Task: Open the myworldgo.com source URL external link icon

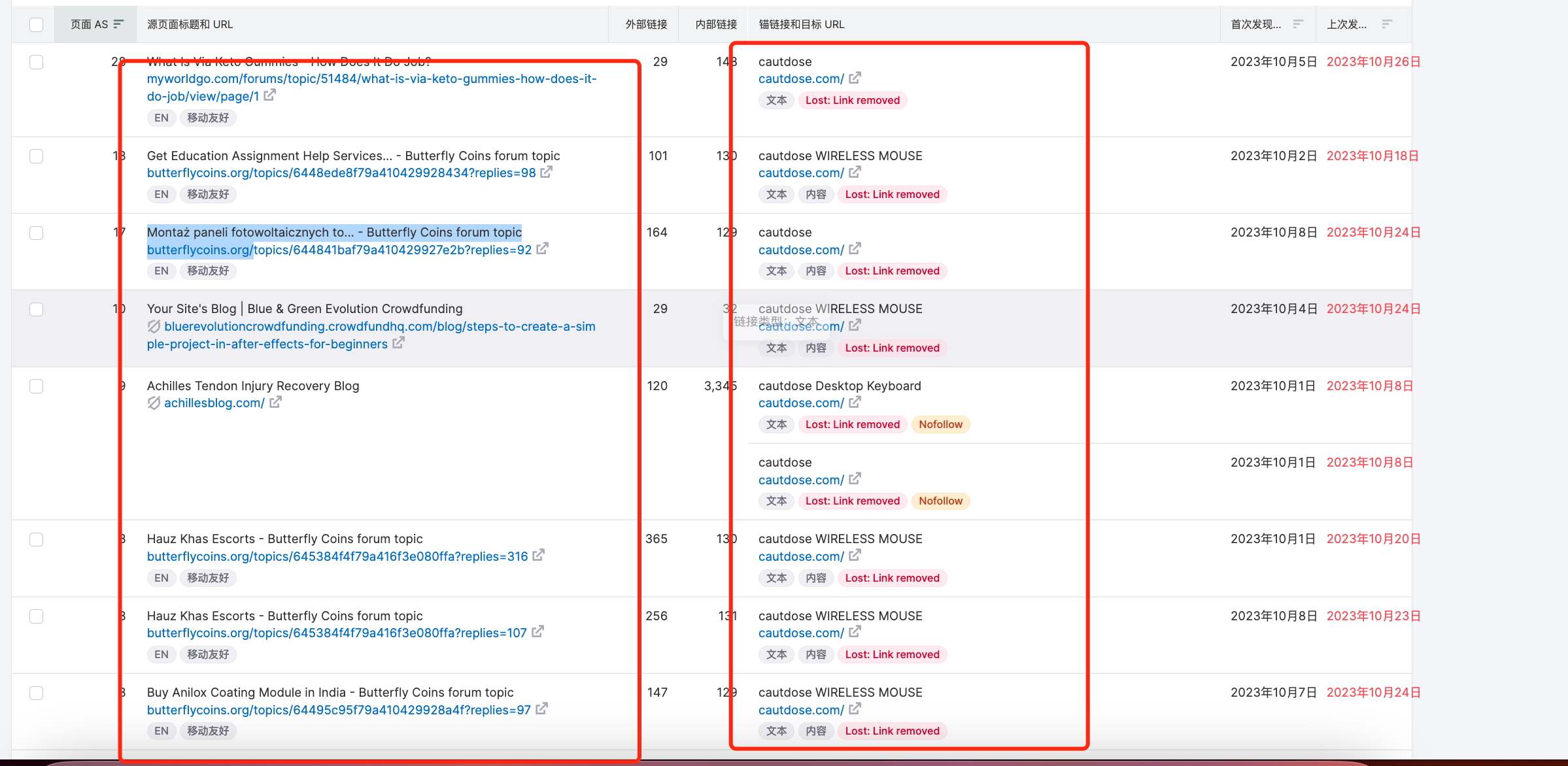Action: [x=270, y=95]
